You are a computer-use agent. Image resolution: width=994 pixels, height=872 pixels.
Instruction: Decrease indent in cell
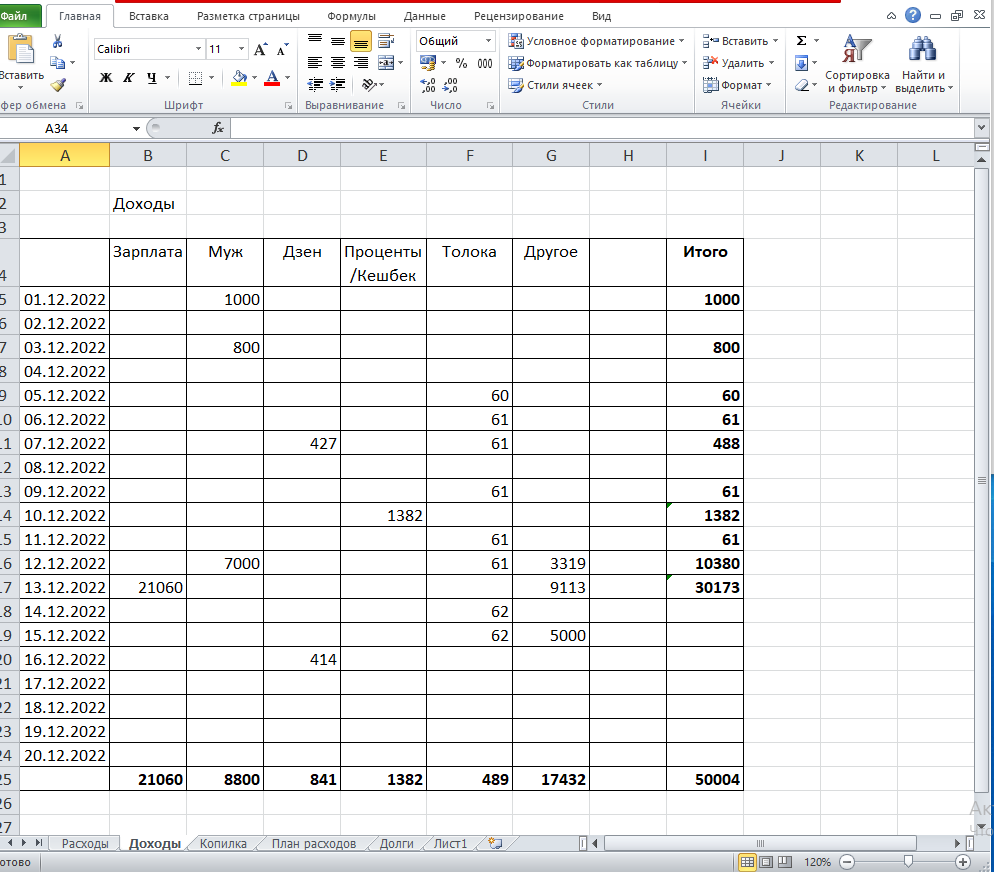[315, 84]
